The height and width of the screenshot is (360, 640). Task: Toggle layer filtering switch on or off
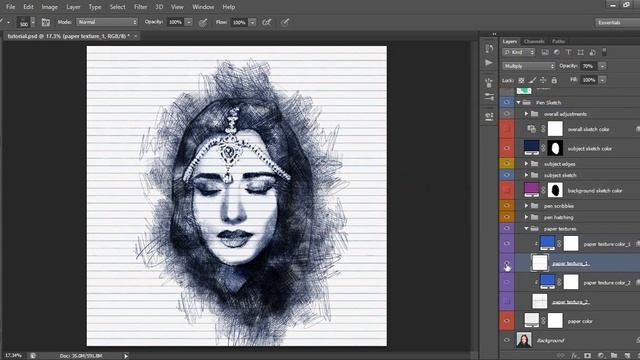pos(604,52)
